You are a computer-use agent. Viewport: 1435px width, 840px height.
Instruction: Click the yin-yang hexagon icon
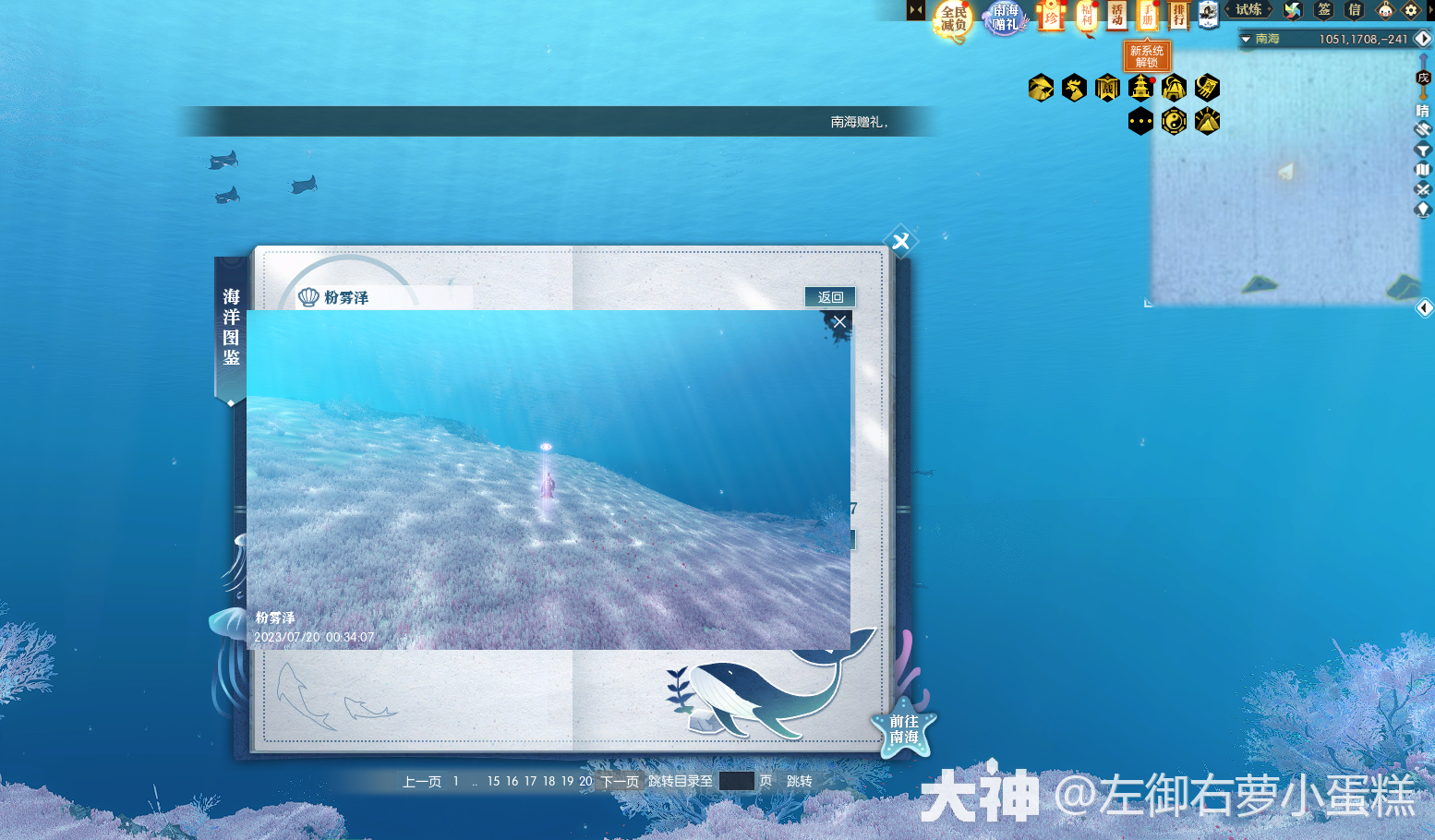[1174, 121]
